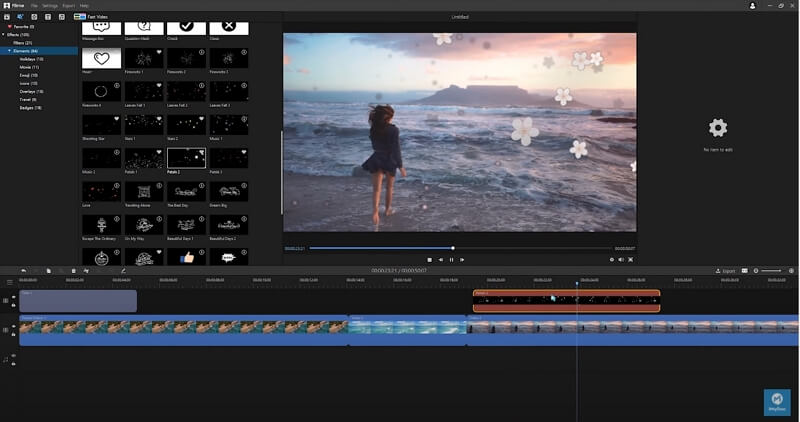The height and width of the screenshot is (422, 800).
Task: Collapse the Elements tree node
Action: [9, 51]
